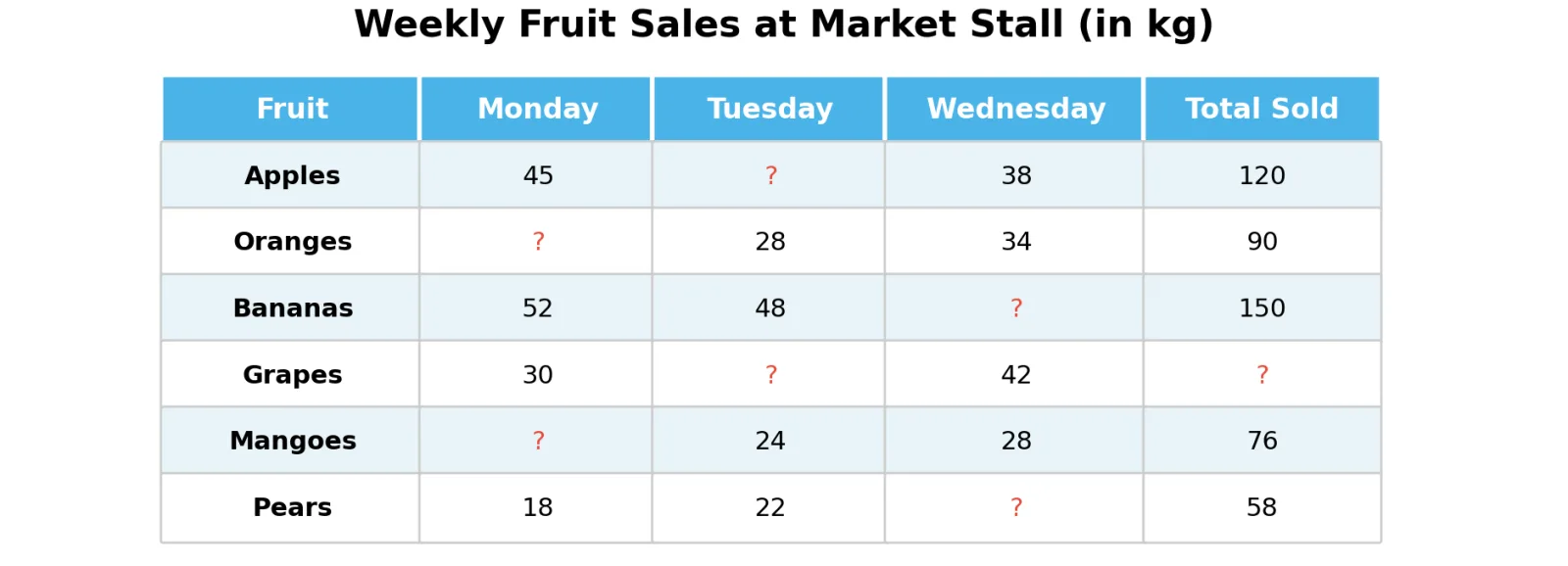Click the missing Bananas Wednesday cell
The image size is (1568, 566).
click(x=1016, y=308)
